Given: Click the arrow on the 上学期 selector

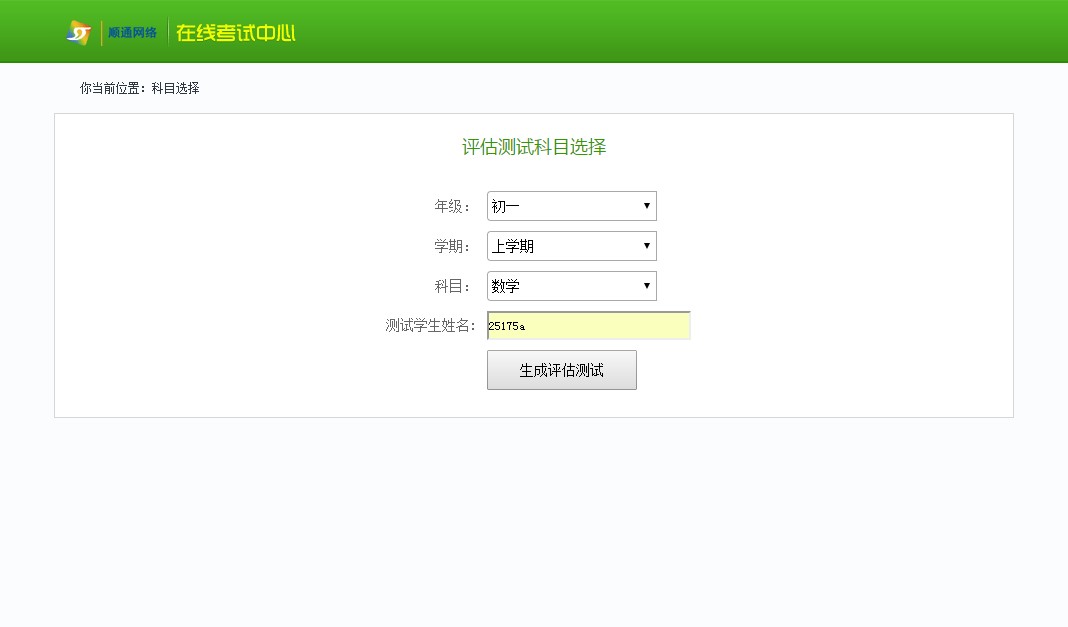Looking at the screenshot, I should click(648, 246).
